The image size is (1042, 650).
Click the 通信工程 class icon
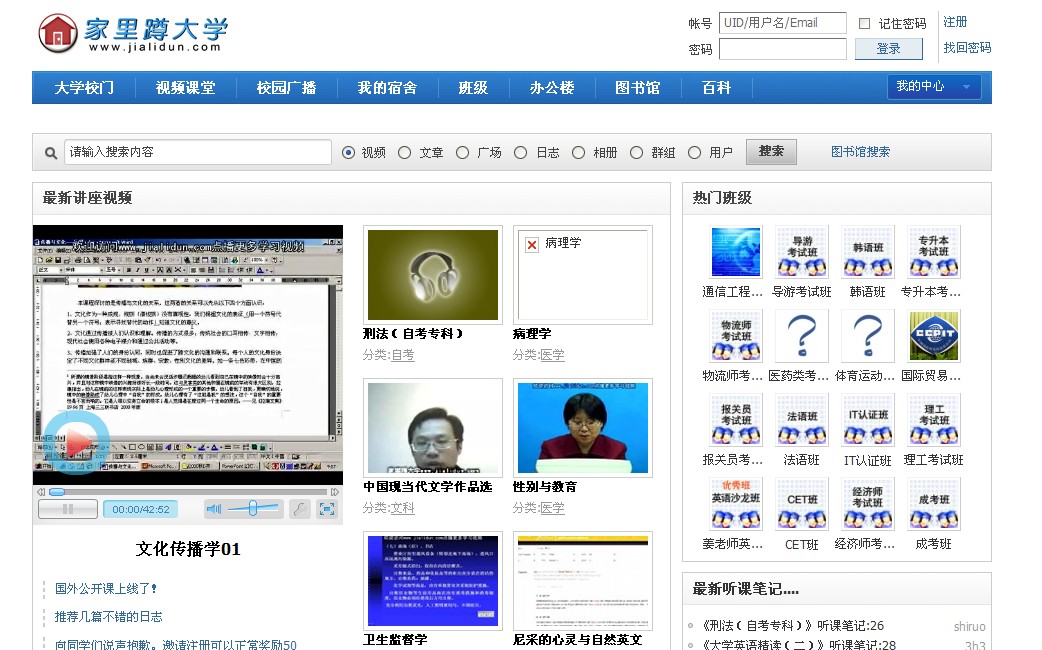click(x=736, y=251)
